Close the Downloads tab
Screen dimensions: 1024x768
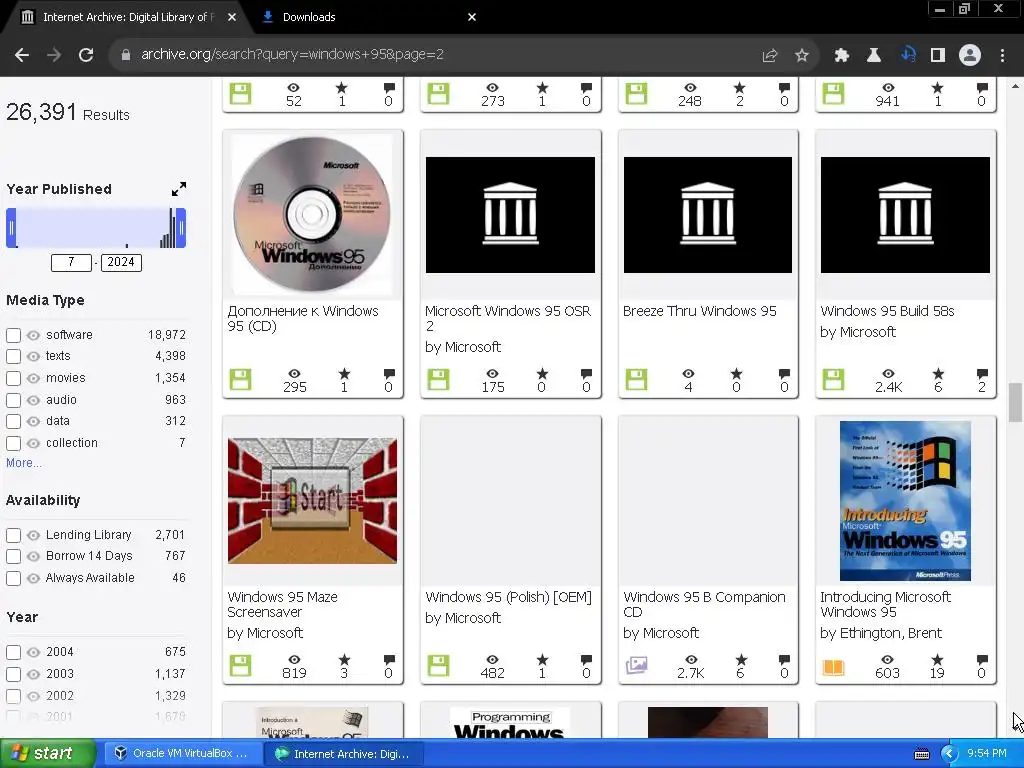472,17
